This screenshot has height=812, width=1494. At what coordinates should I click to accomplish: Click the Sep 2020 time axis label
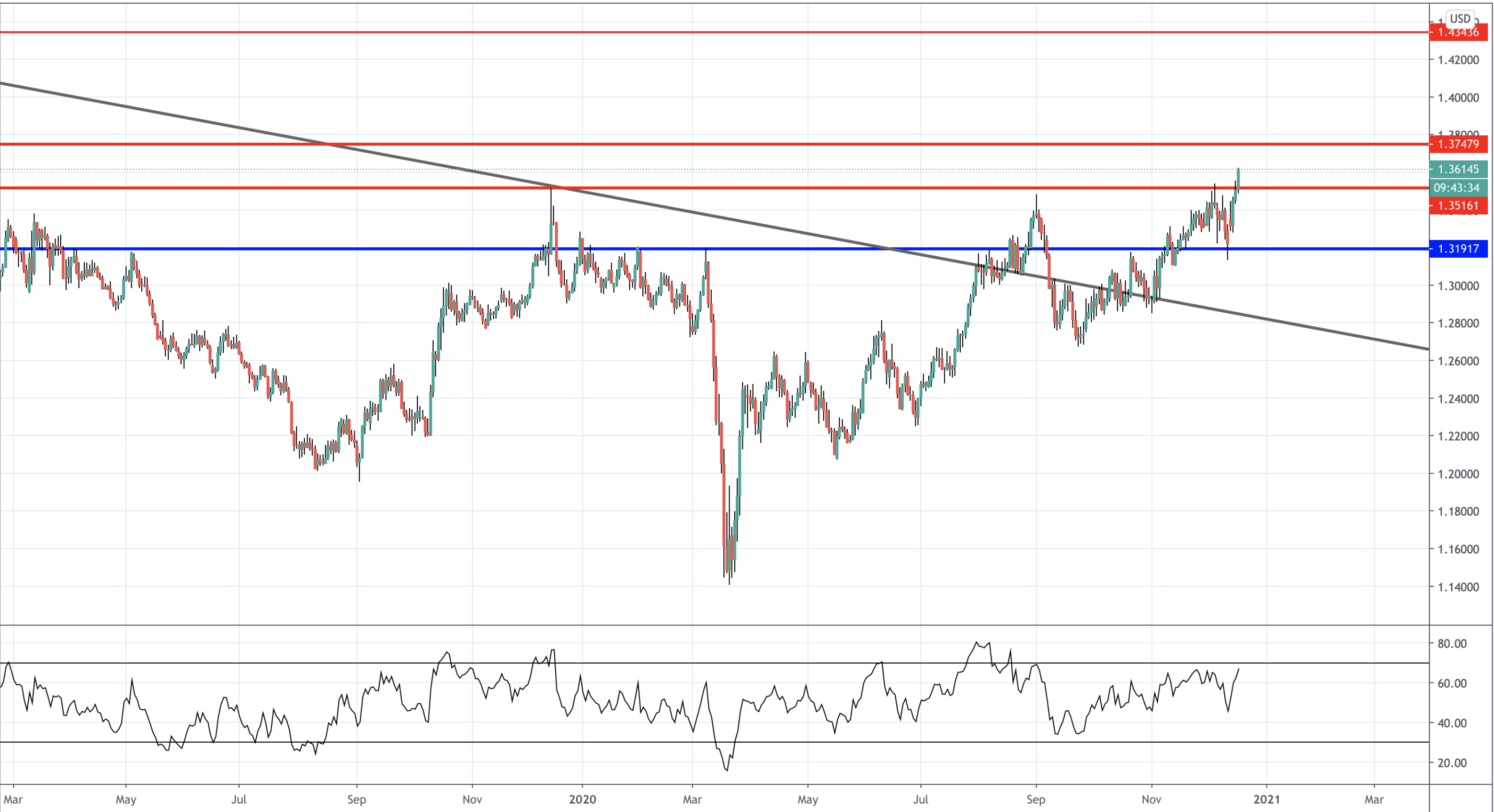(1035, 799)
